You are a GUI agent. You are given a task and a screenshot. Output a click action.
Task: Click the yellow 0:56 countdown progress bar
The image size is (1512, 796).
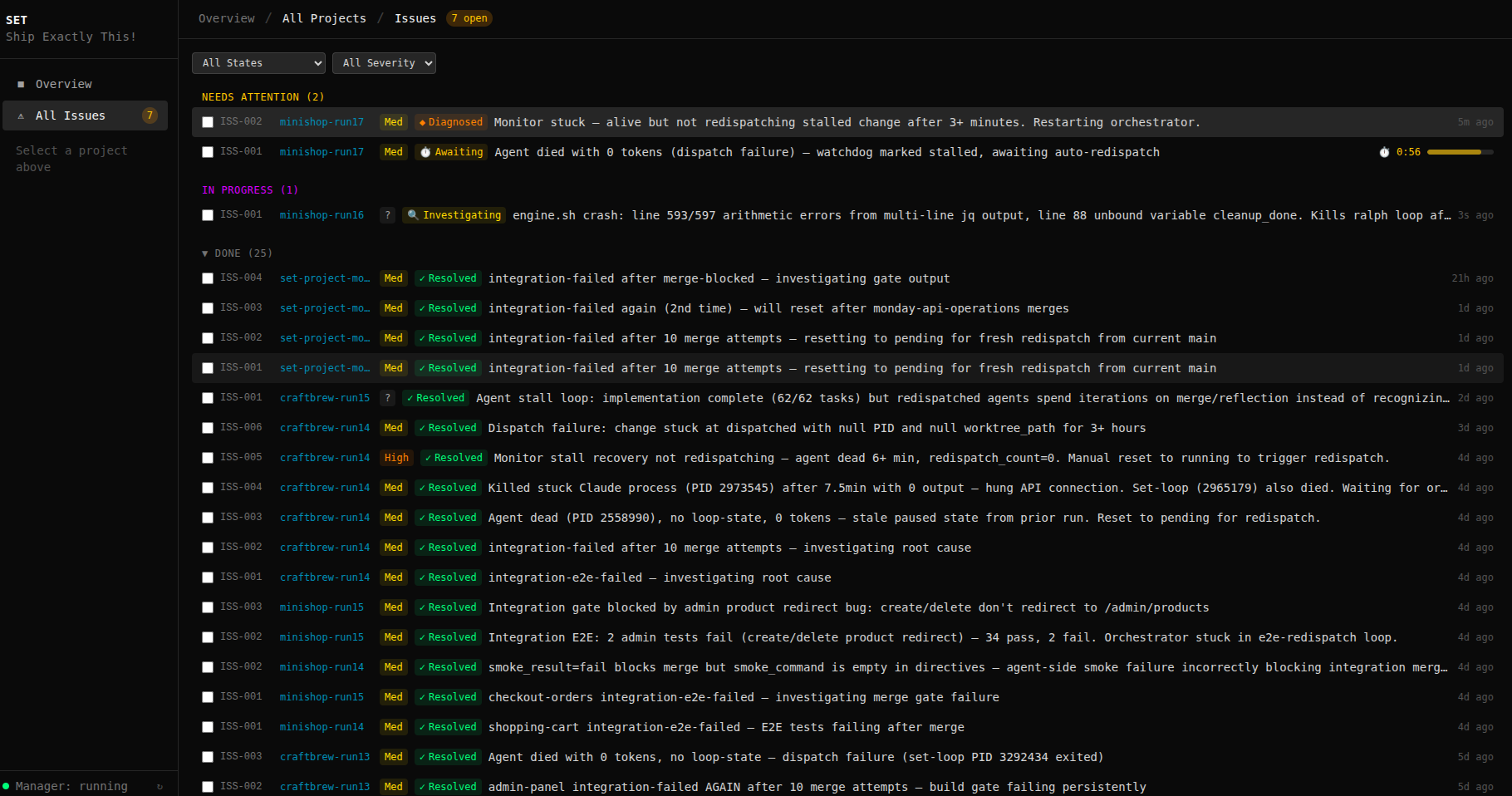(x=1460, y=152)
